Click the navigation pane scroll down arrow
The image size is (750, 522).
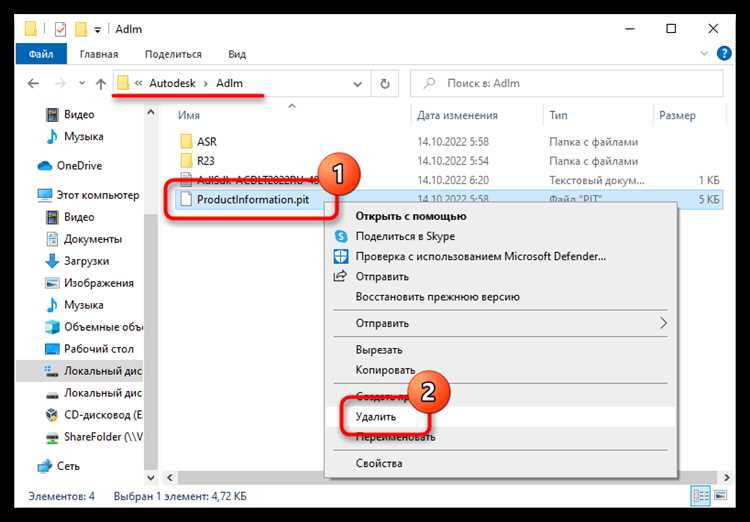(x=151, y=478)
